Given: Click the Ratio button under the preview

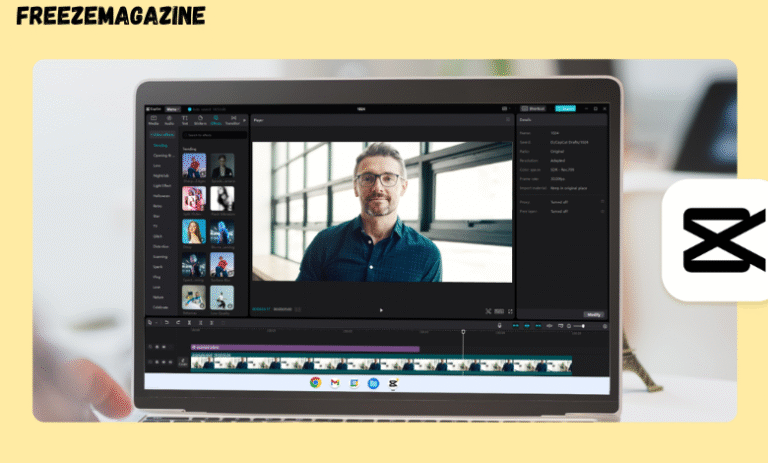Looking at the screenshot, I should coord(499,311).
